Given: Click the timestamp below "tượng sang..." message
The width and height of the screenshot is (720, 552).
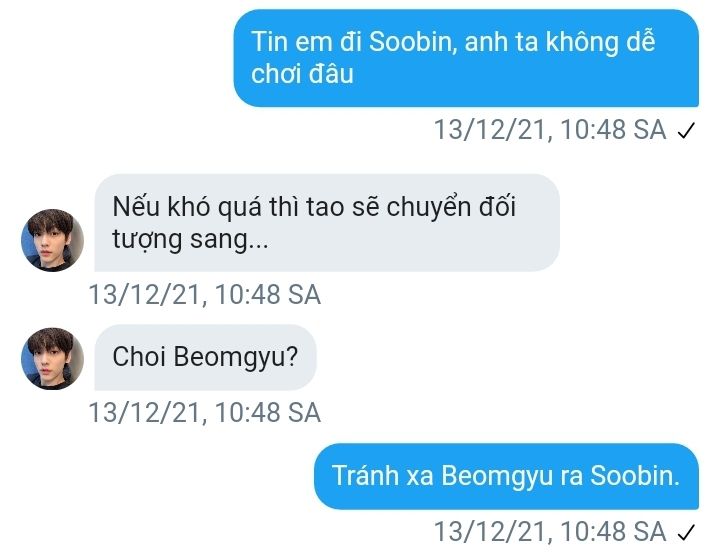Looking at the screenshot, I should point(205,294).
